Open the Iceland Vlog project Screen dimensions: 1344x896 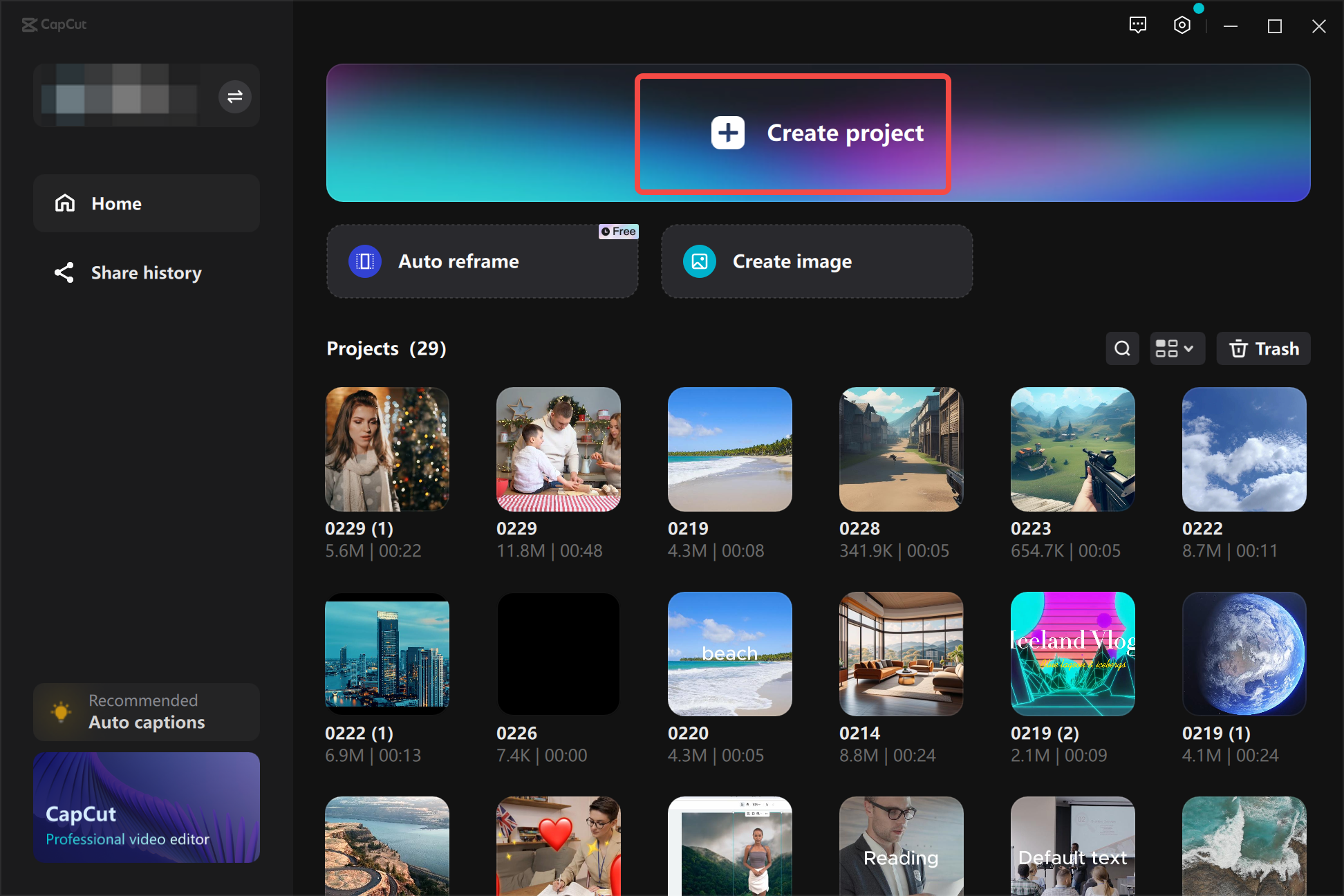click(x=1072, y=654)
